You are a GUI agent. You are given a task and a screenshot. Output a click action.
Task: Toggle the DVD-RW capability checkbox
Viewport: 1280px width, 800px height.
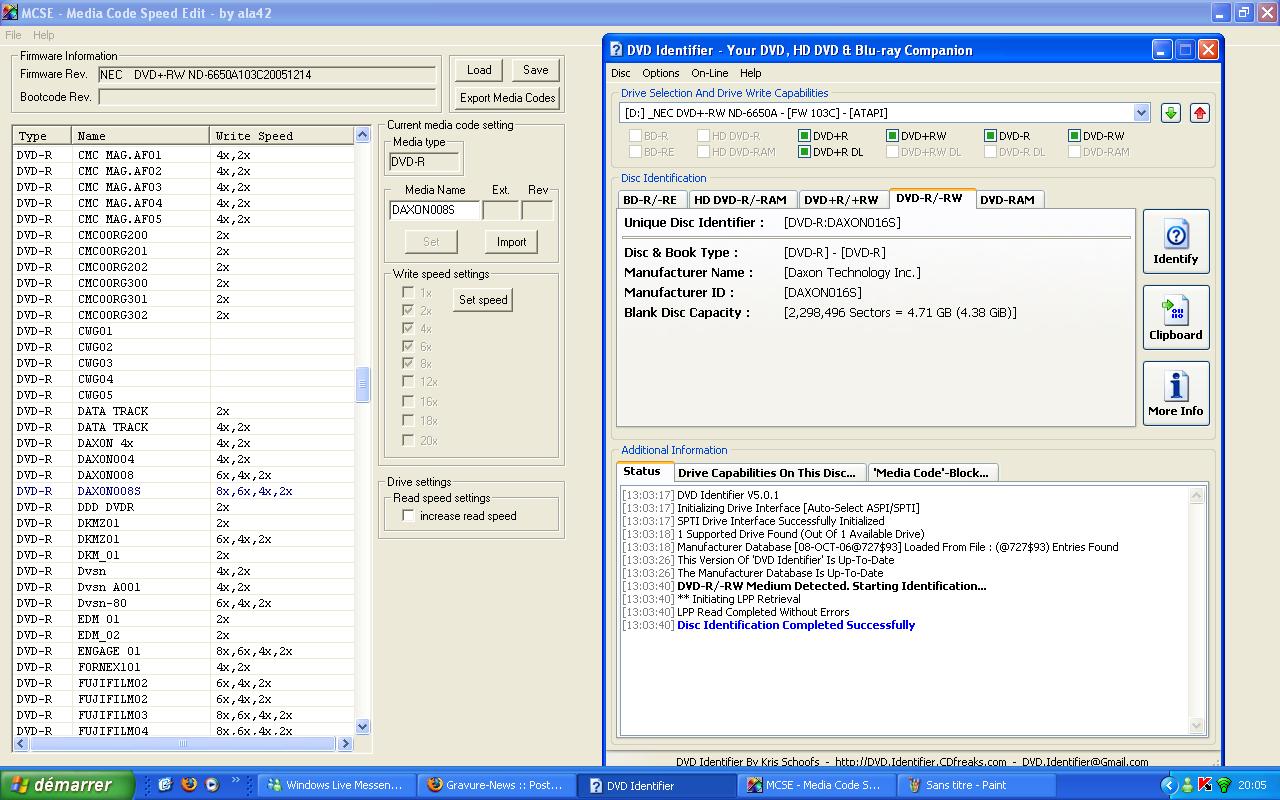point(1074,136)
